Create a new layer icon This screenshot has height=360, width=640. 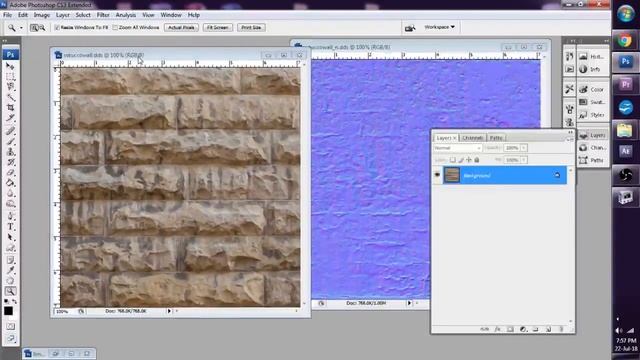coord(548,329)
